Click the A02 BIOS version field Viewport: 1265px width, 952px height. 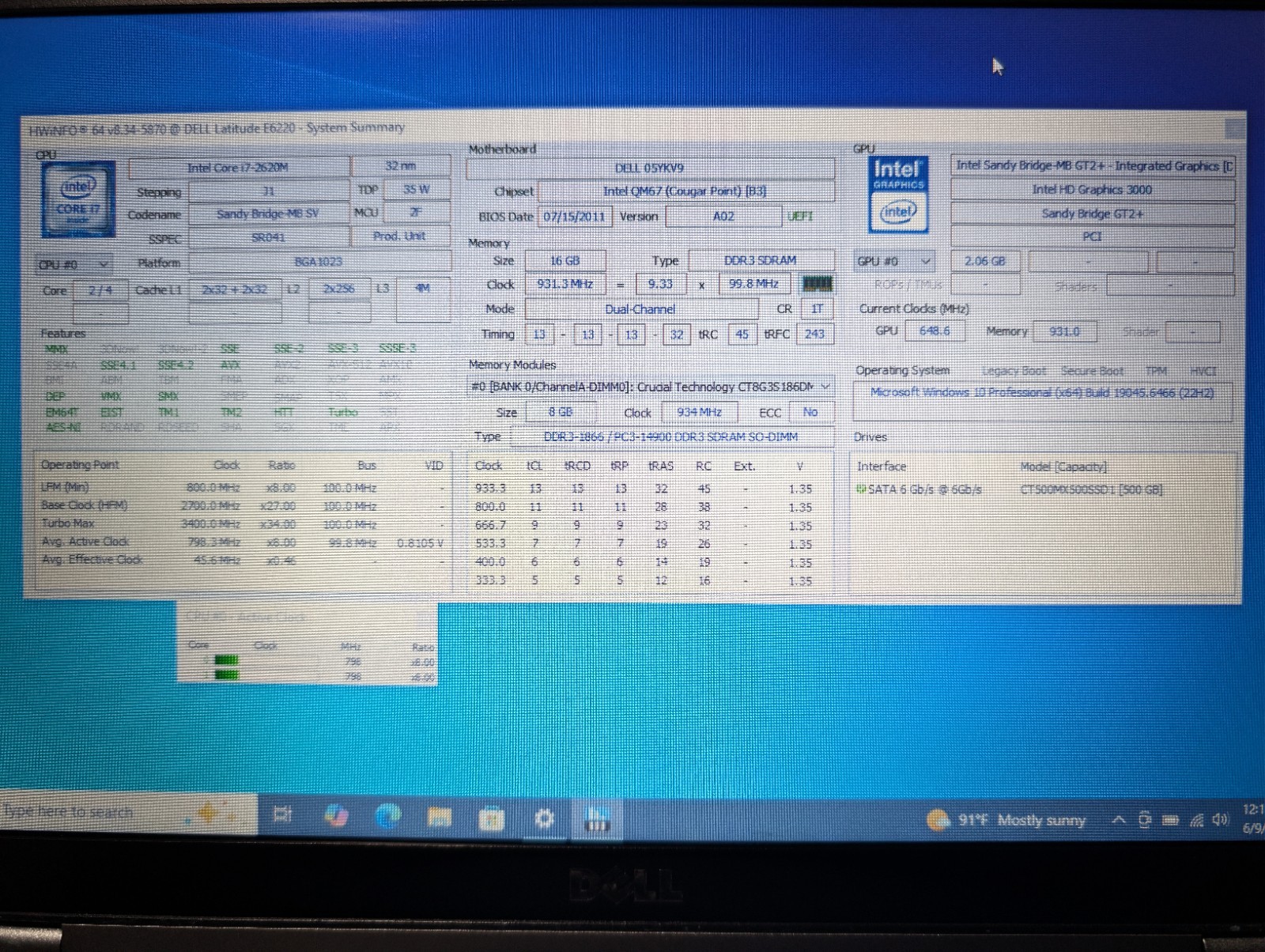click(723, 216)
